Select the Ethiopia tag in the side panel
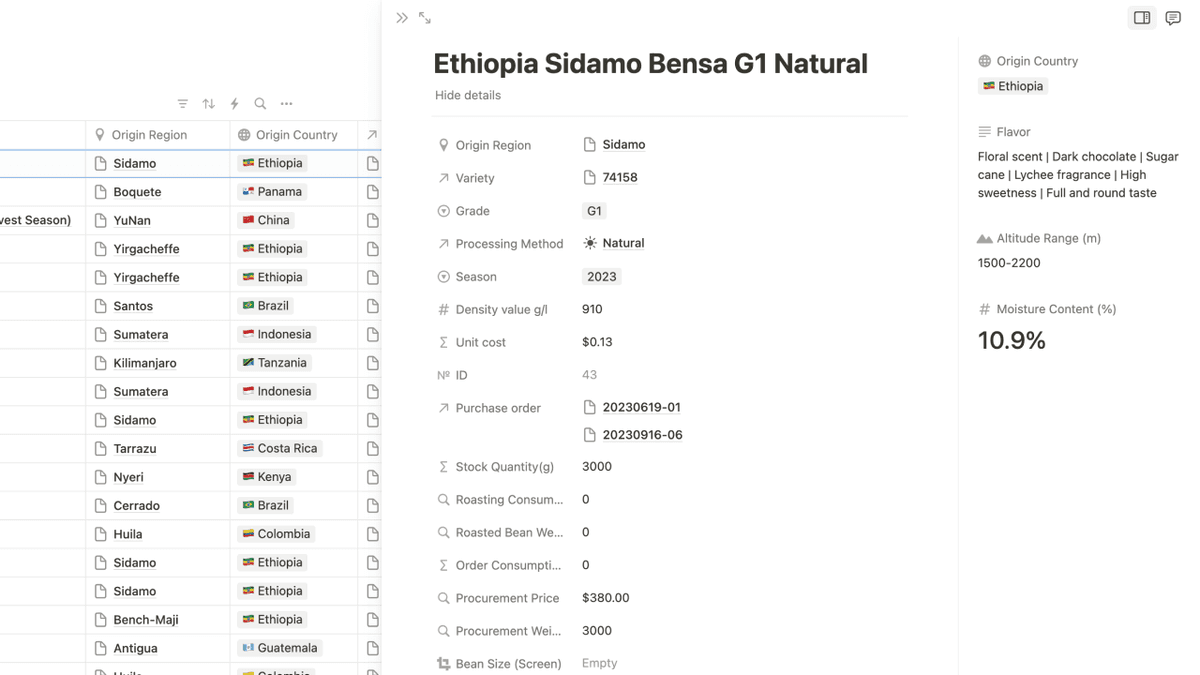 (1013, 86)
